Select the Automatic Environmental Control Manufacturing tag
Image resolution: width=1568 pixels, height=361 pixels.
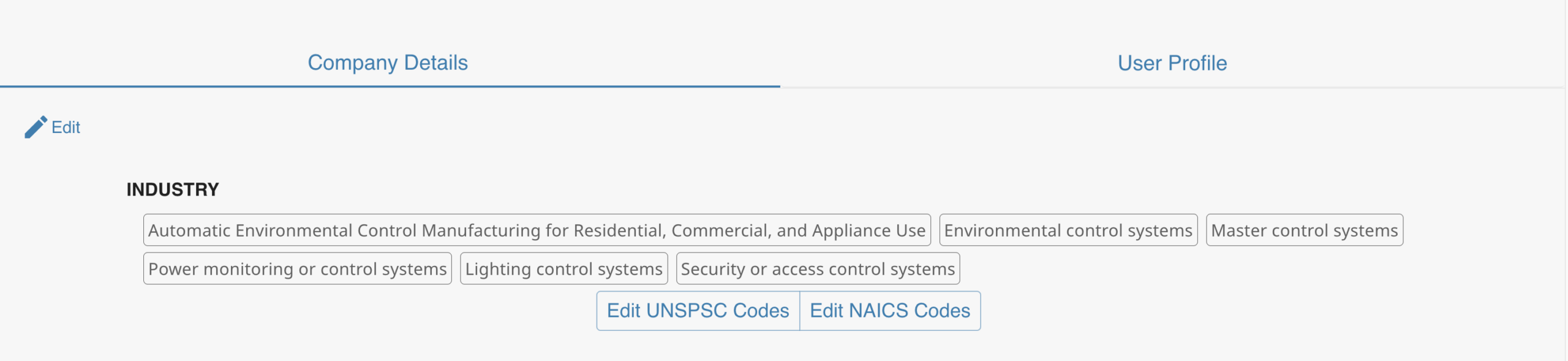[537, 230]
